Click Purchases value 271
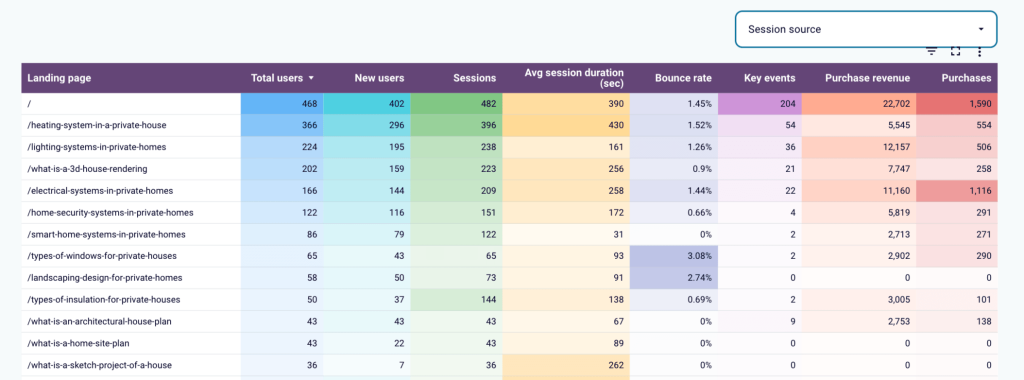This screenshot has width=1024, height=380. pyautogui.click(x=984, y=234)
